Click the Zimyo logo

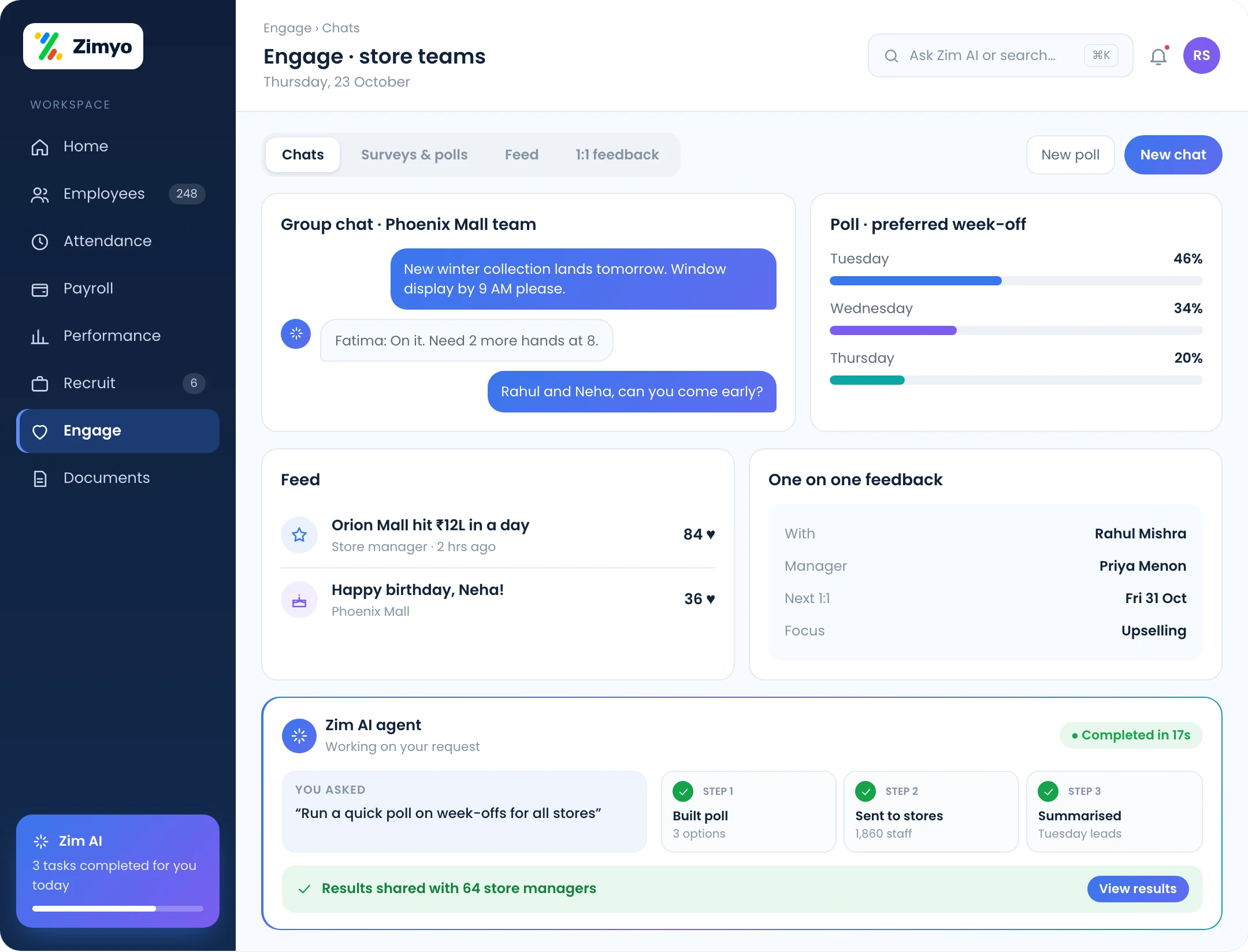[x=83, y=46]
